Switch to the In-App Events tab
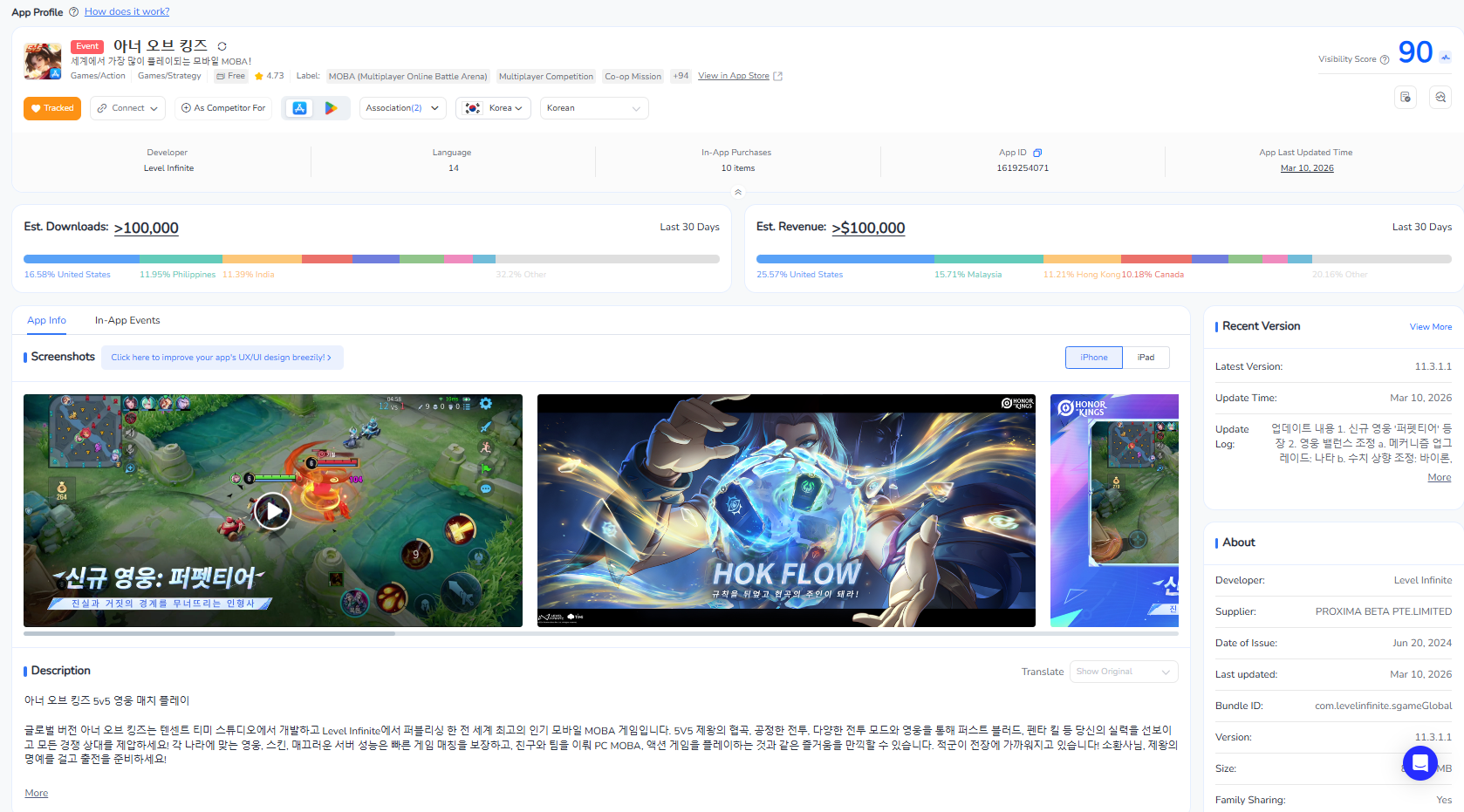This screenshot has height=812, width=1464. coord(127,320)
